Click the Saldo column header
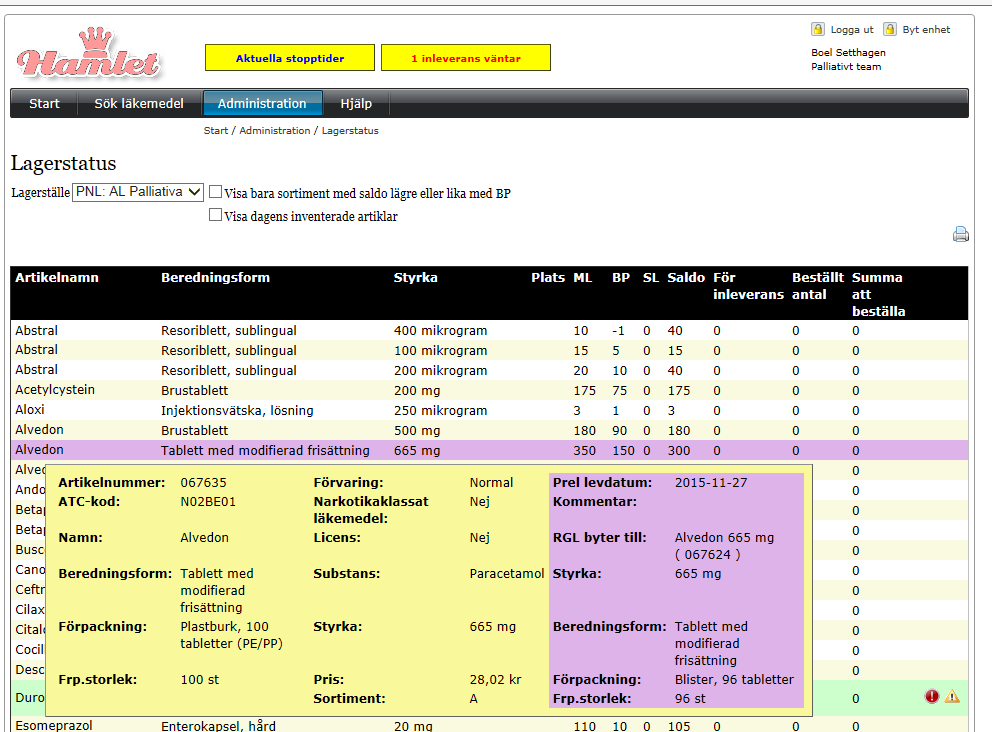Screen dimensions: 992x732 [686, 277]
